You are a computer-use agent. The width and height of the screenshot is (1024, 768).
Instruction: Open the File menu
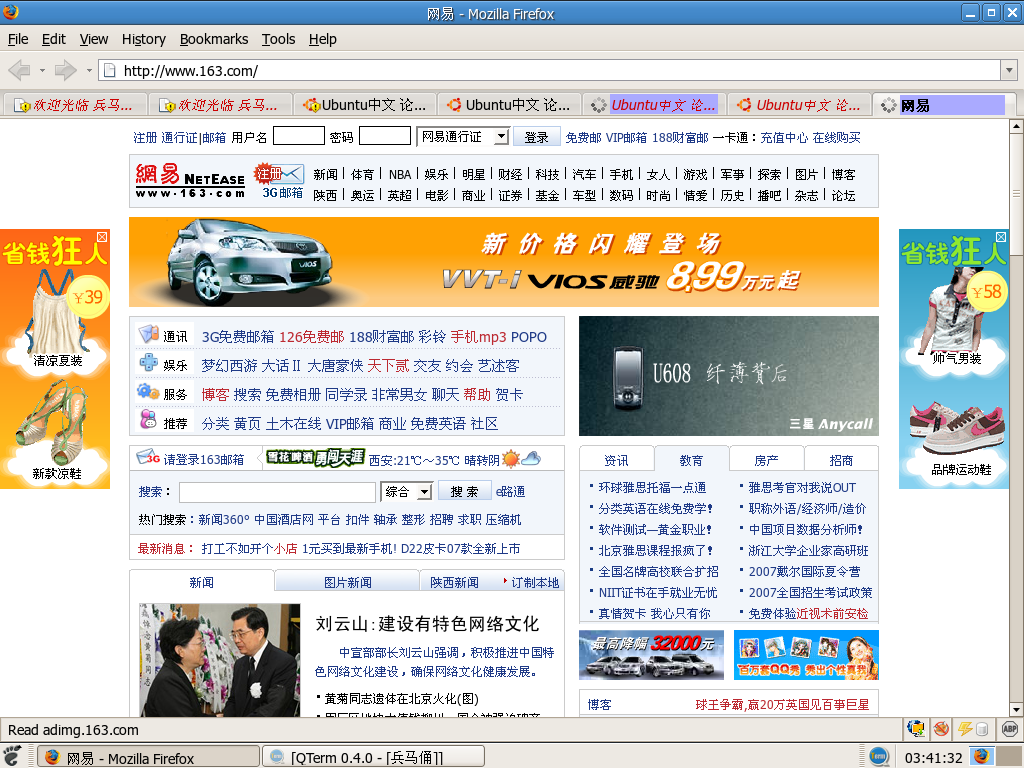(18, 39)
